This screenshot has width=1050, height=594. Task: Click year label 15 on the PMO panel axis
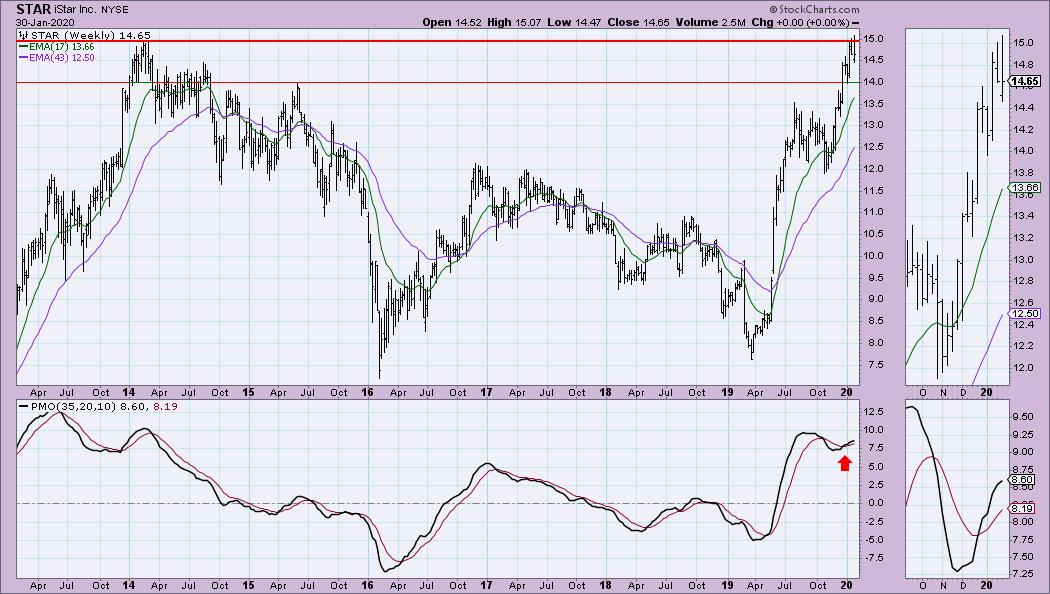pyautogui.click(x=248, y=585)
